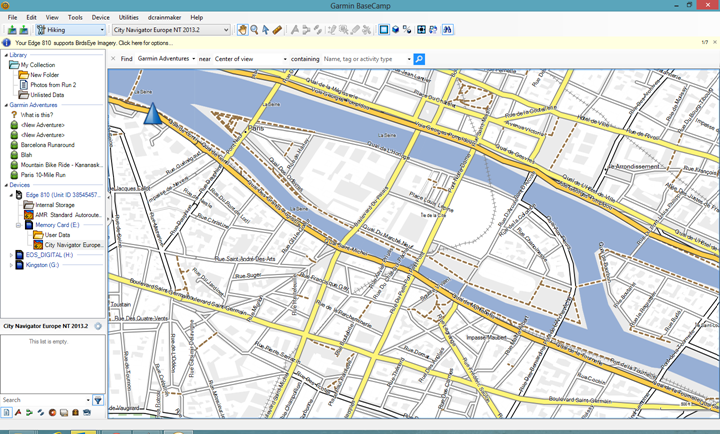Toggle the tracks filter icon
Viewport: 720px width, 434px height.
(x=41, y=412)
